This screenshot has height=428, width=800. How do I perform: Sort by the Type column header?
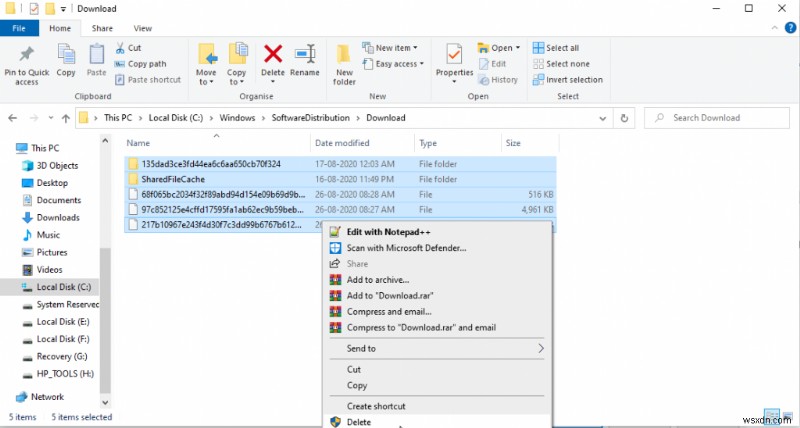(458, 143)
